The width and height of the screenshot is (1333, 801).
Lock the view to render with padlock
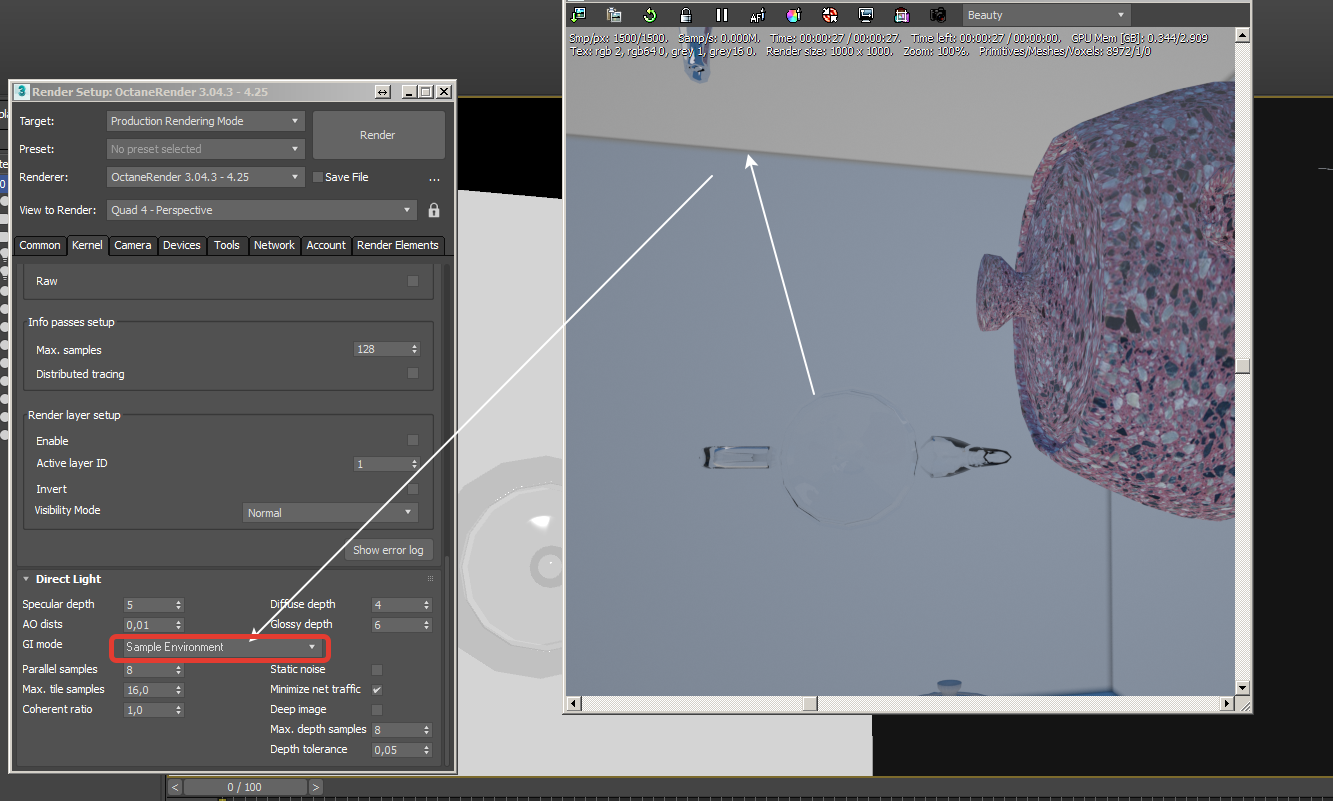(x=434, y=210)
